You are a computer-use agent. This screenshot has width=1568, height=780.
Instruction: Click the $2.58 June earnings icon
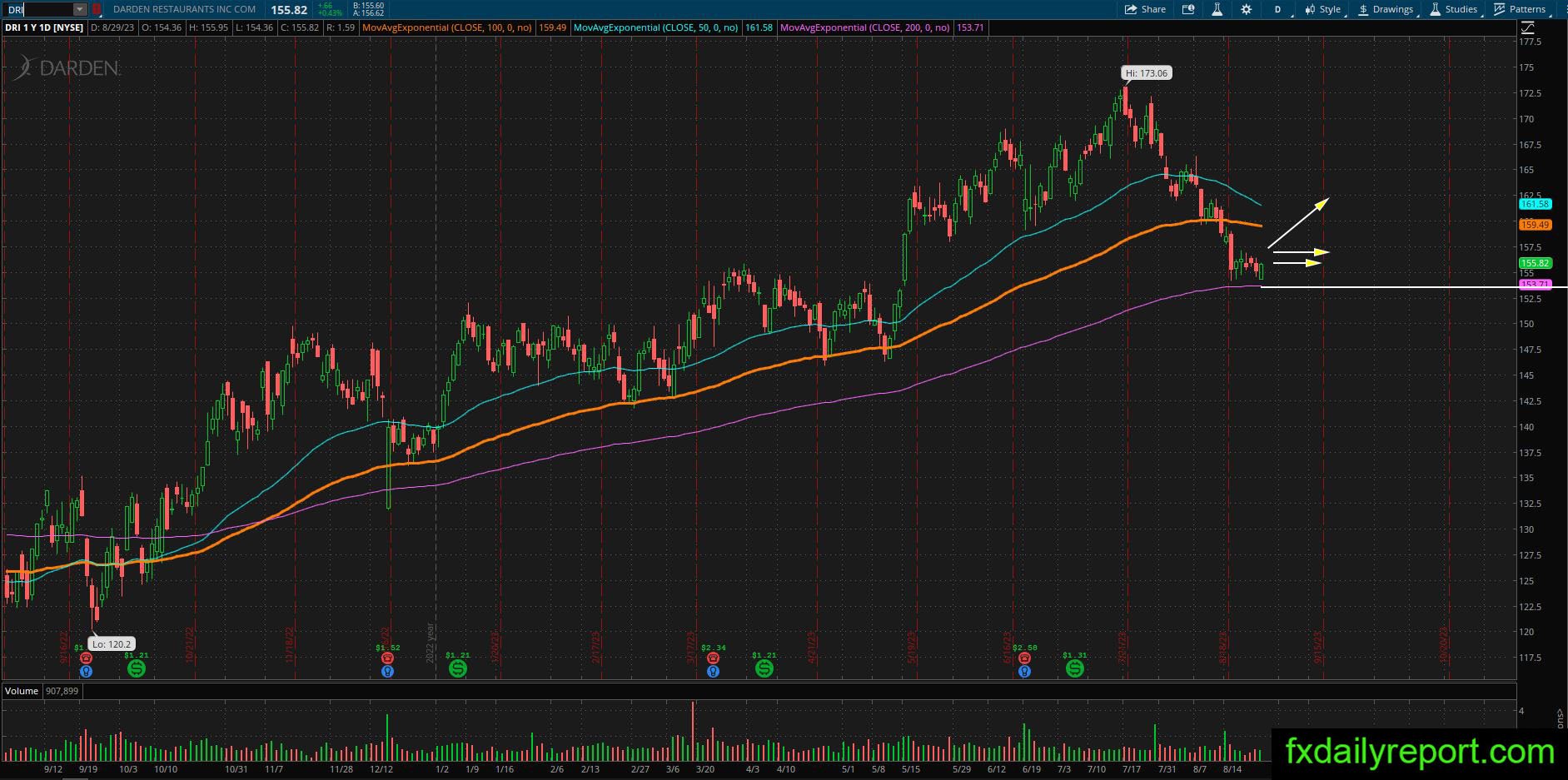click(1024, 658)
